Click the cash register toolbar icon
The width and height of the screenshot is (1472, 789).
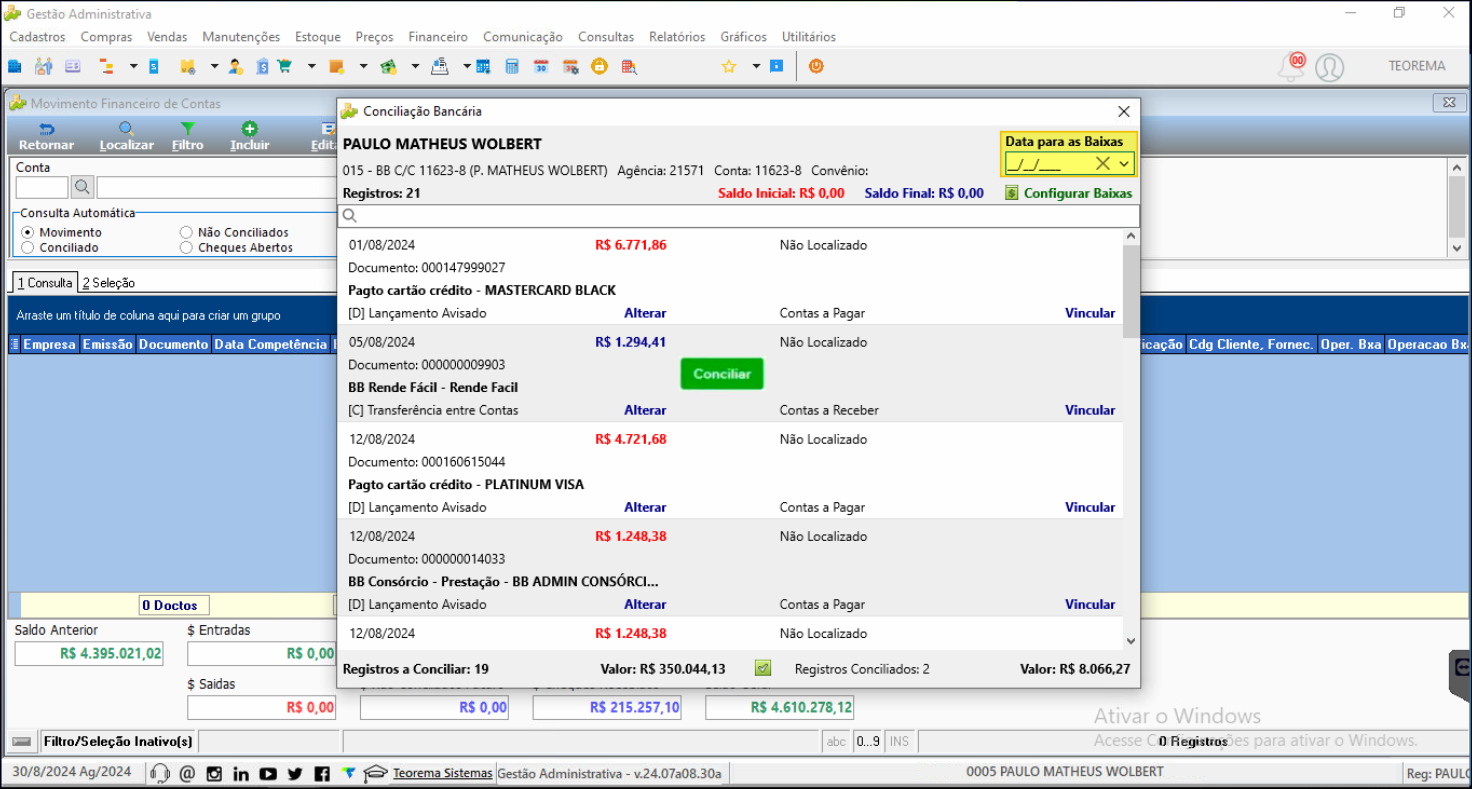[x=438, y=66]
